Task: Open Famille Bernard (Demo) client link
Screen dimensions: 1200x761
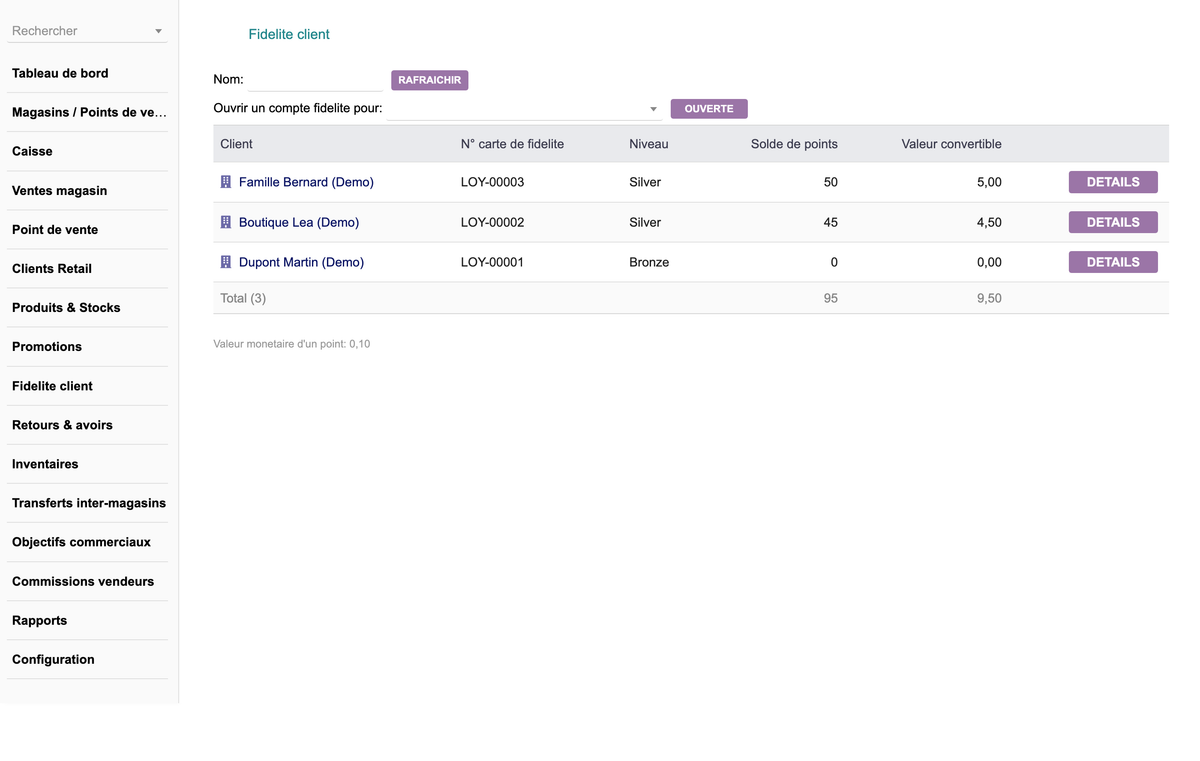Action: [306, 182]
